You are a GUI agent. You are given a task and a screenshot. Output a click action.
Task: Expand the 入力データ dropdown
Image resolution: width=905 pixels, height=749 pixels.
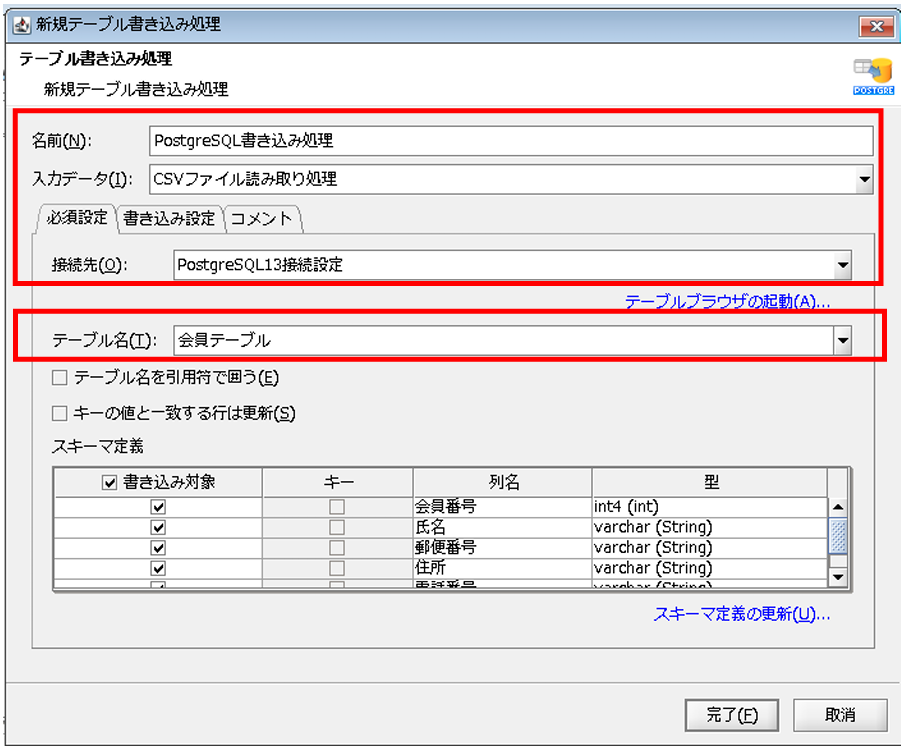(x=864, y=180)
